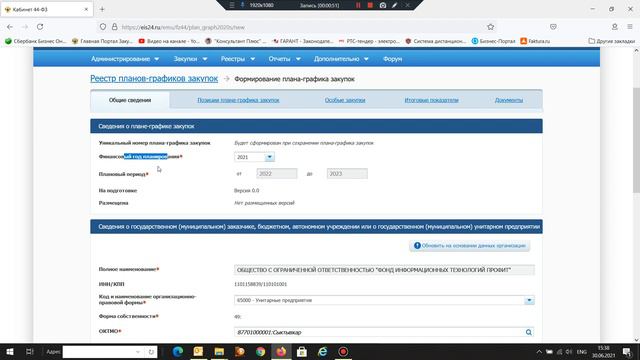Launch Microsoft Edge from taskbar
The width and height of the screenshot is (640, 360).
pos(178,351)
